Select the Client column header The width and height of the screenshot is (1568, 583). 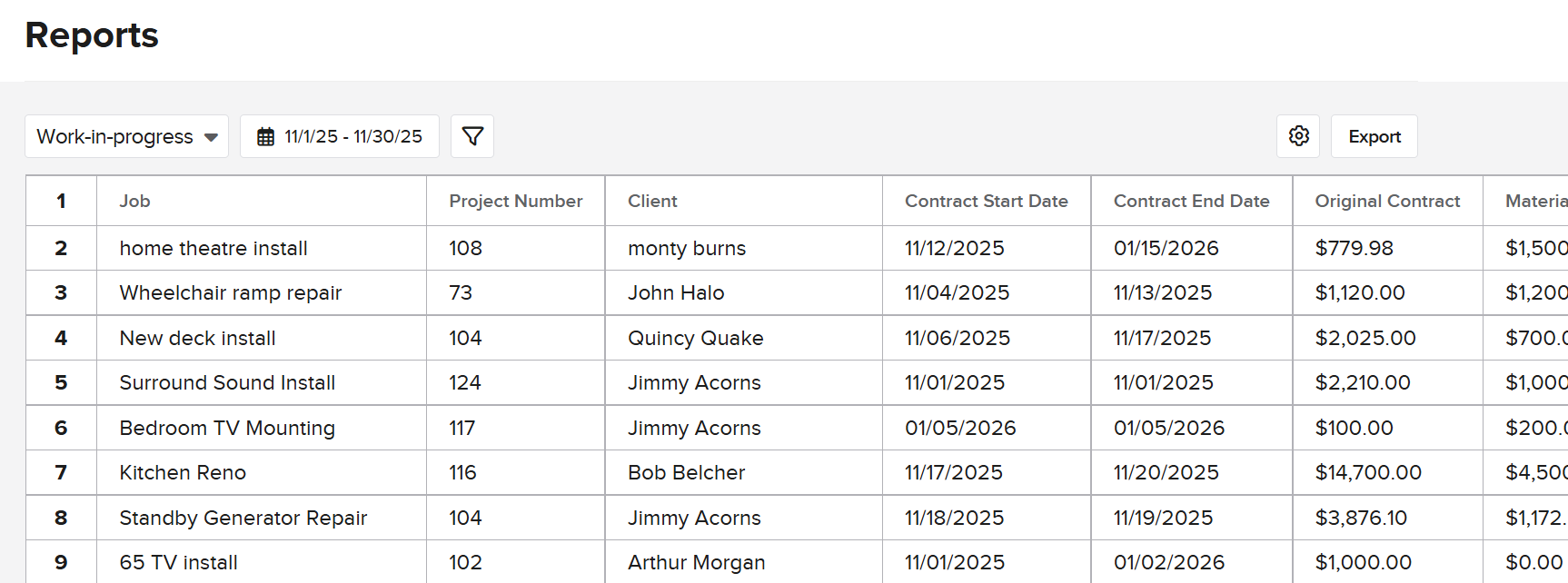tap(652, 201)
